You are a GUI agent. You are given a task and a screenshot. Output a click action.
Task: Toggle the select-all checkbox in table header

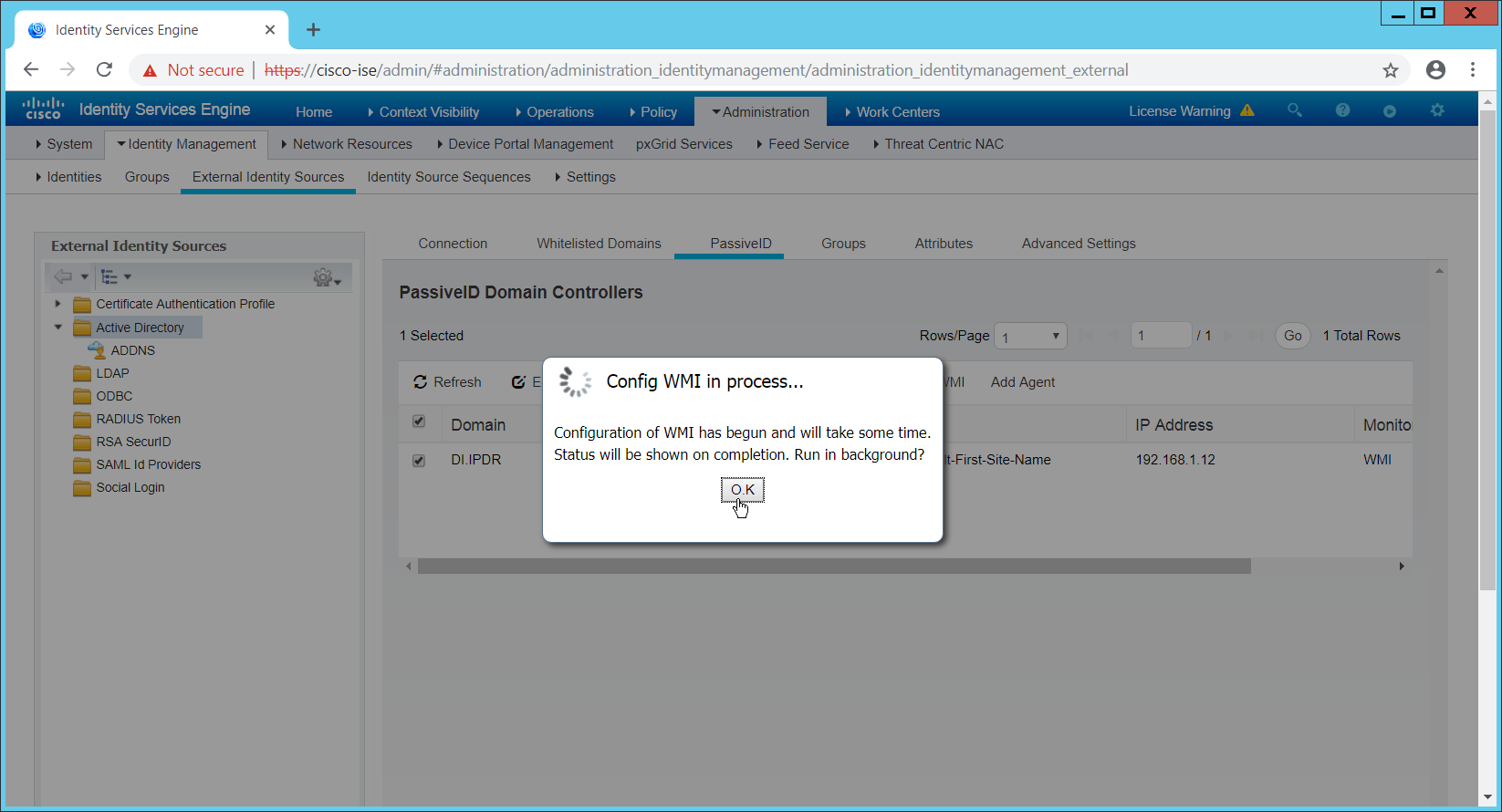point(419,422)
